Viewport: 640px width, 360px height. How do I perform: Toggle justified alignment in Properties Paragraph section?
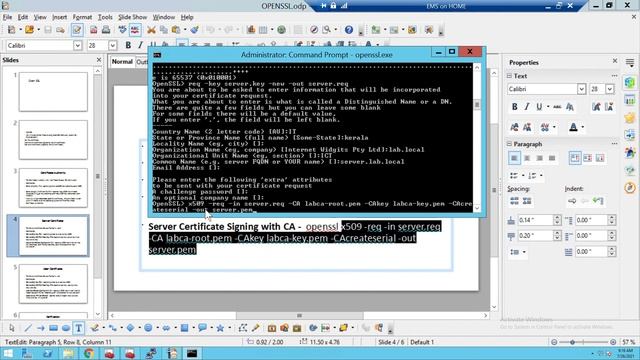coord(552,158)
